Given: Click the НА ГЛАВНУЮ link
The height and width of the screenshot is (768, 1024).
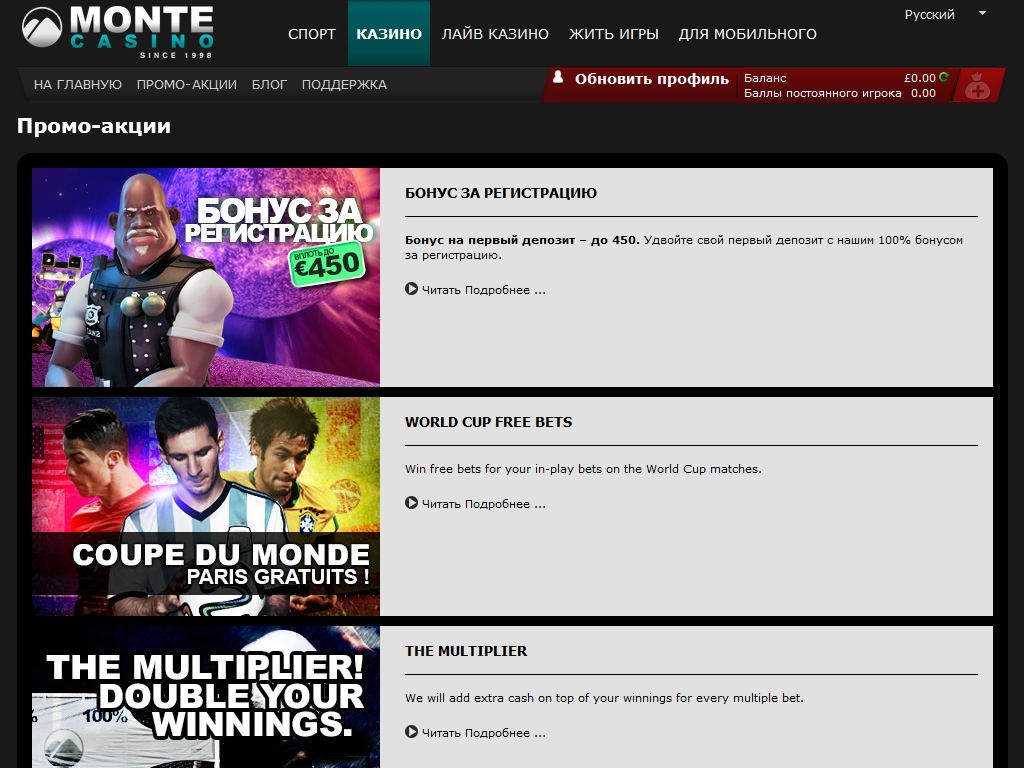Looking at the screenshot, I should click(x=78, y=85).
